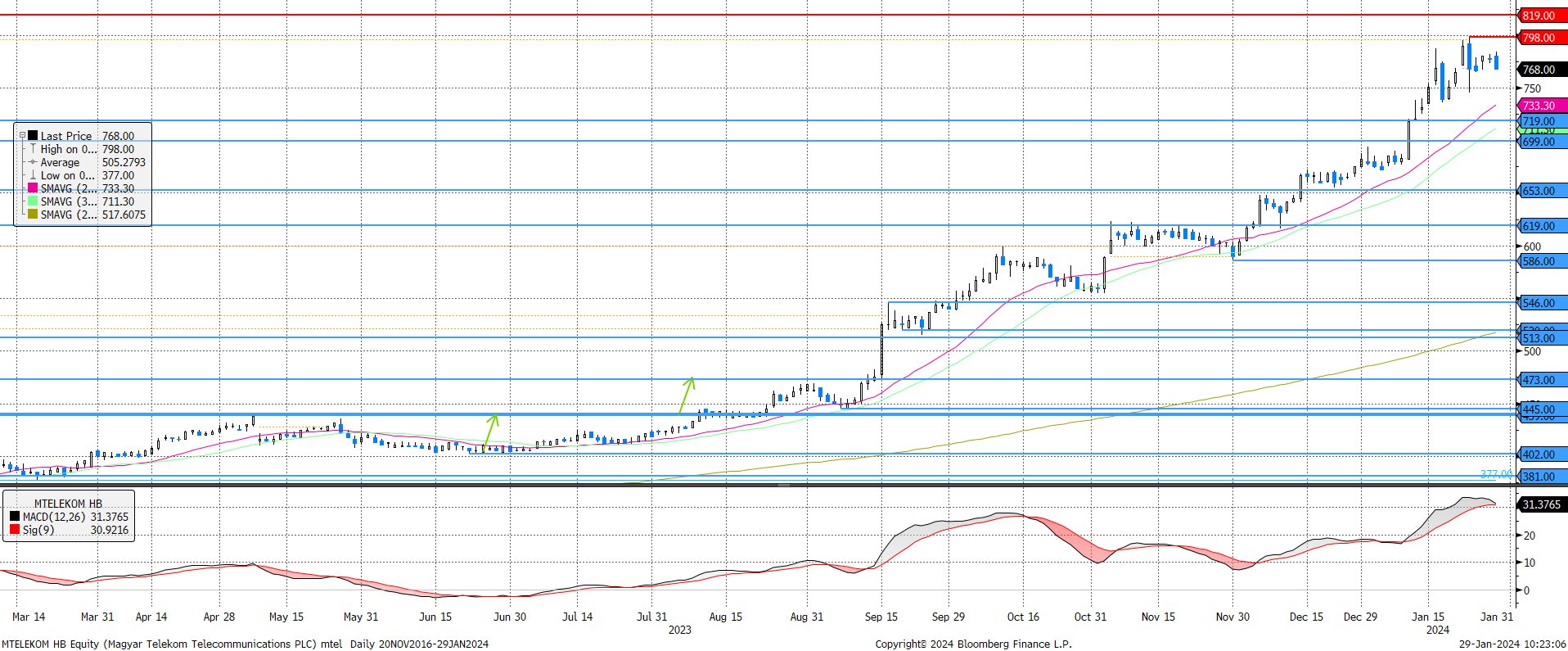
Task: Click the 2024 year label on axis
Action: [x=1438, y=630]
